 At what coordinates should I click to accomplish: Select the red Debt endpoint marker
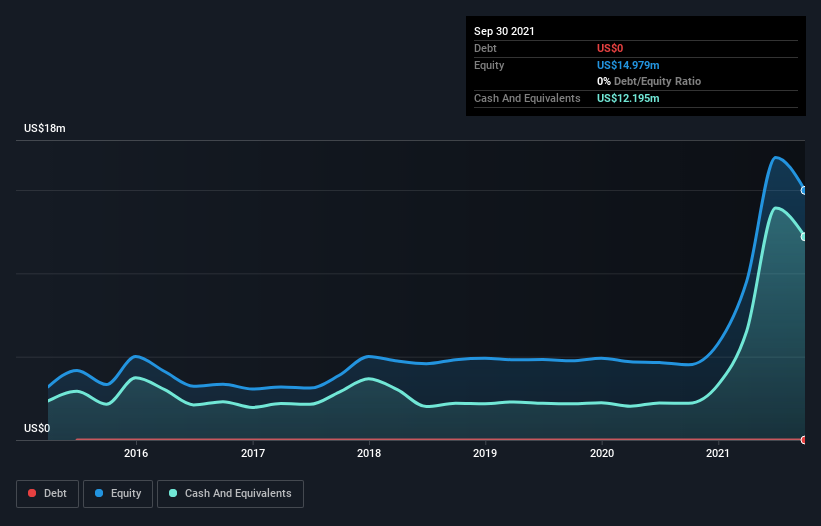click(x=804, y=440)
